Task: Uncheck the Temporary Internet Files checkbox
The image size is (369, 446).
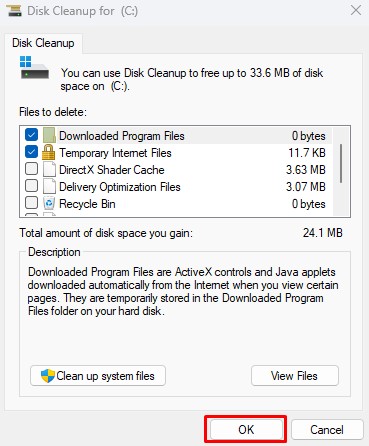Action: 31,152
